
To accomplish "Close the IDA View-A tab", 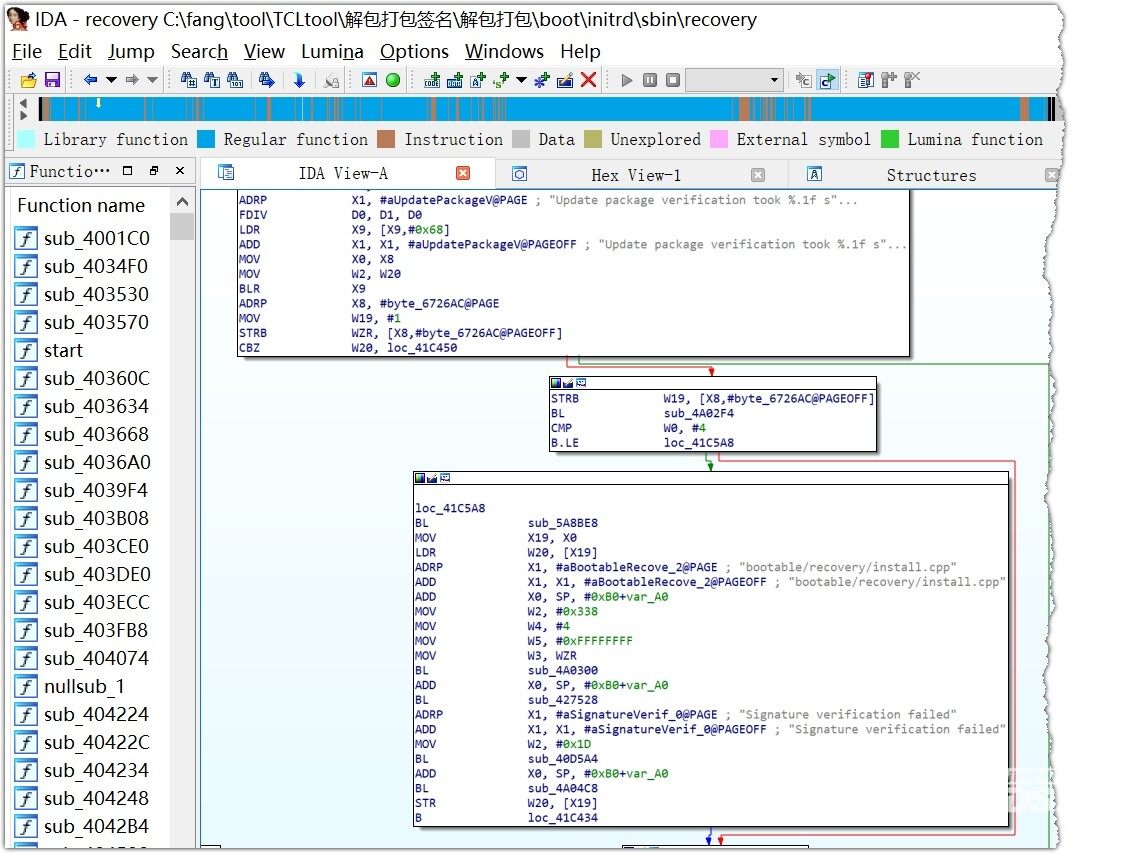I will [x=463, y=174].
